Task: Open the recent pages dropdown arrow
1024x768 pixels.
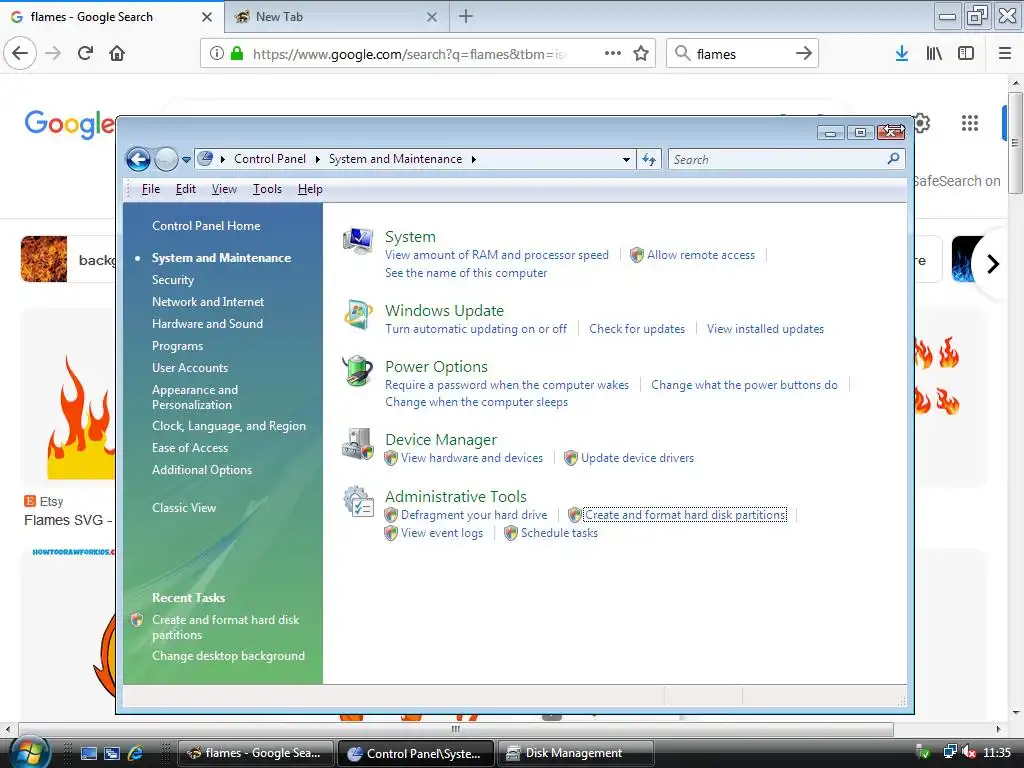Action: 186,159
